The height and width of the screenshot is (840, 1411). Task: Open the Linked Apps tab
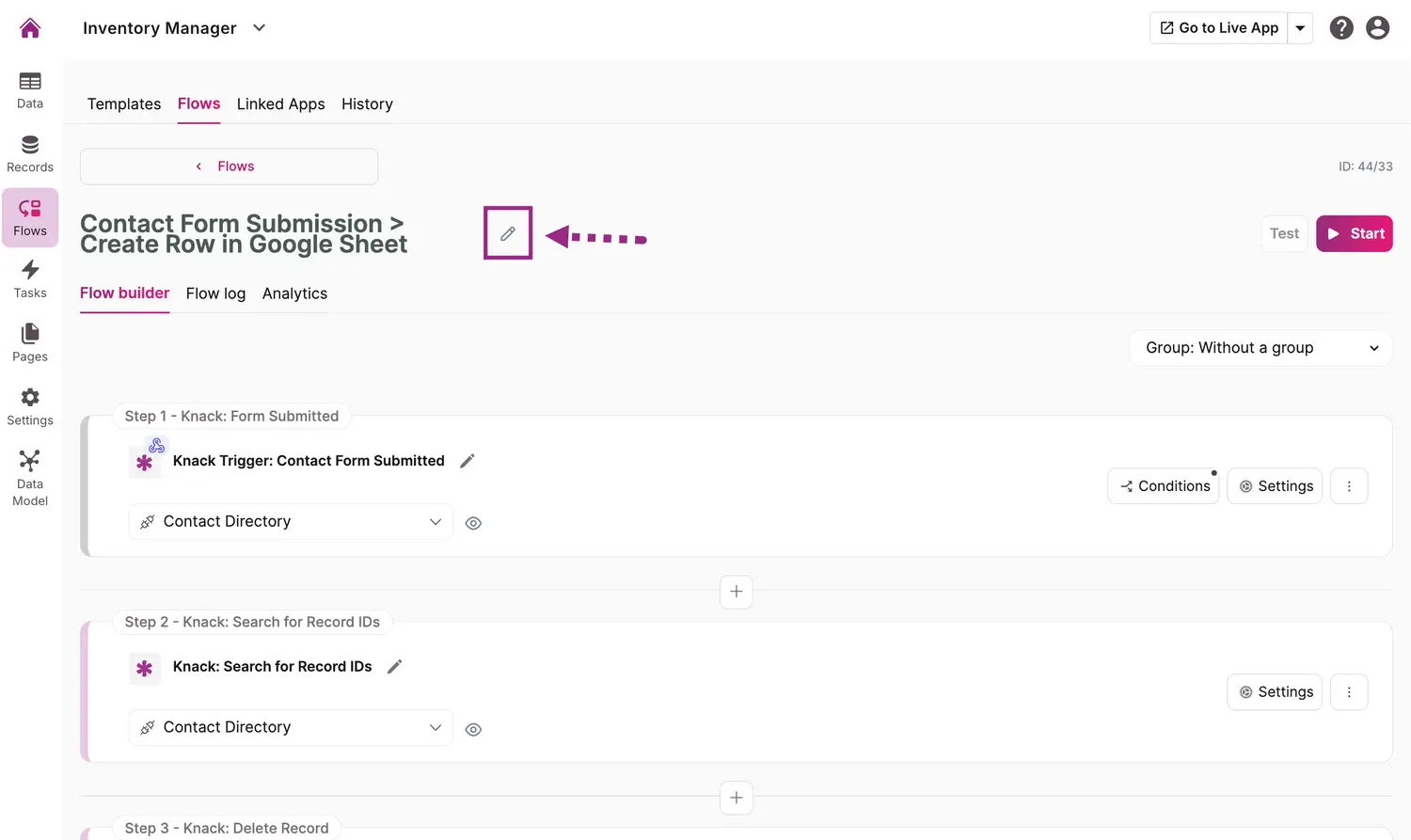280,104
